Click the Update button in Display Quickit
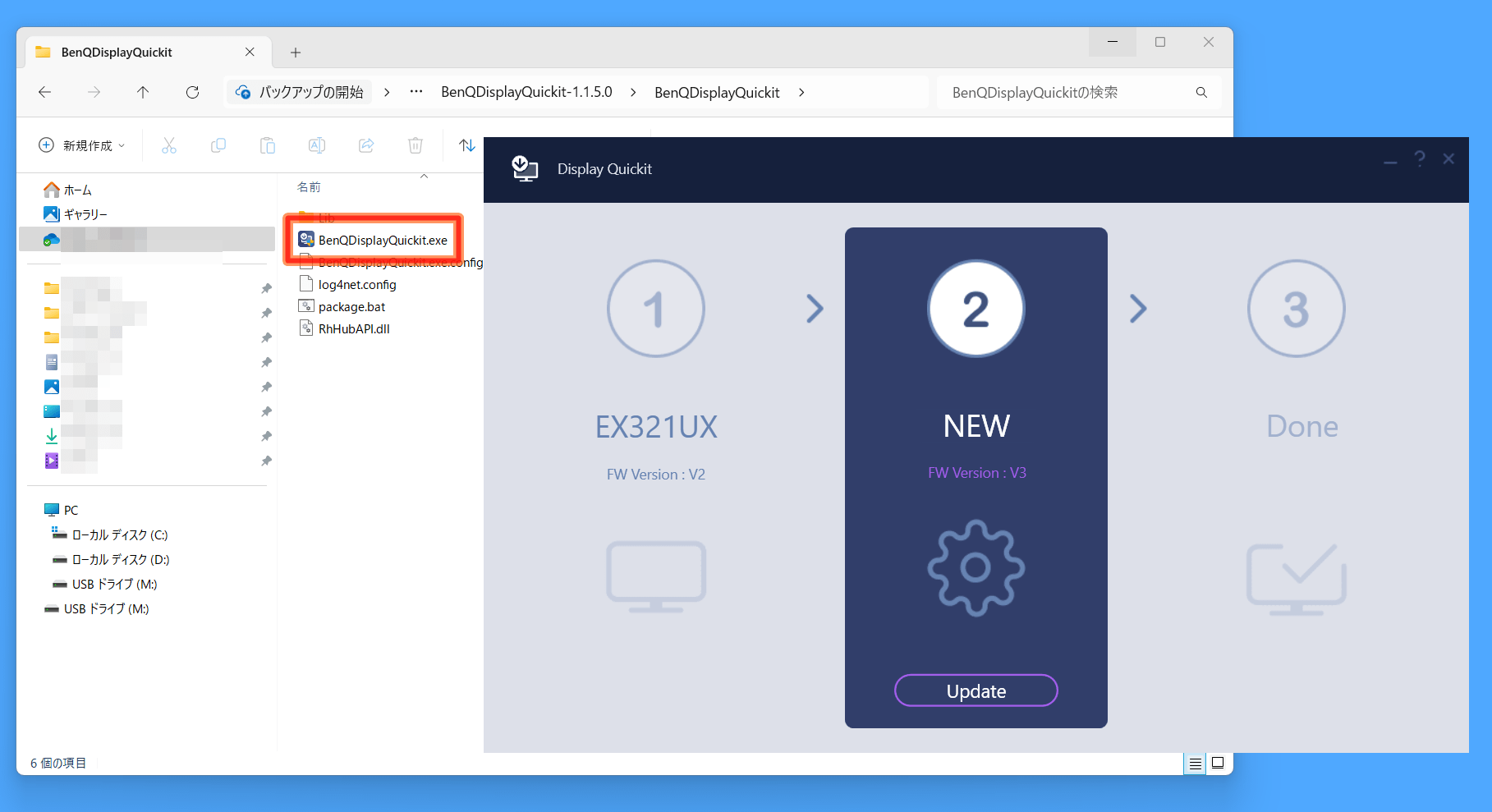Viewport: 1492px width, 812px height. click(x=976, y=690)
